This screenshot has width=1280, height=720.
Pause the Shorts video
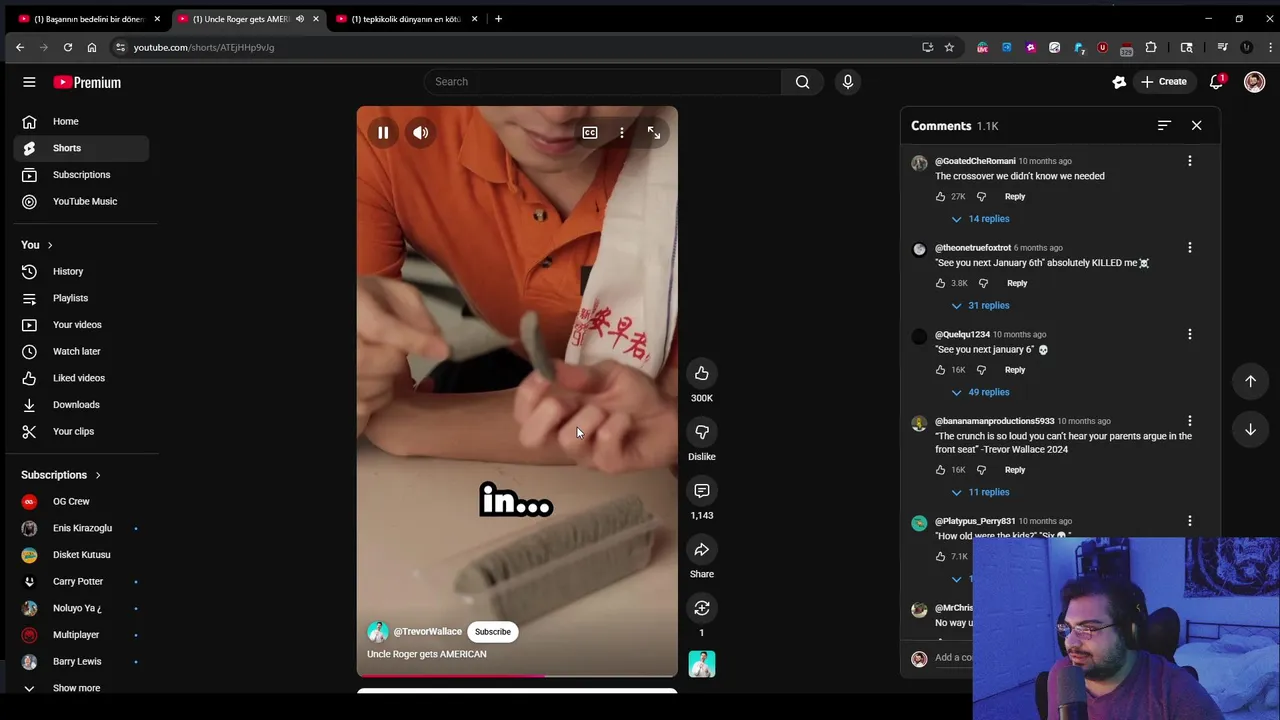tap(383, 133)
